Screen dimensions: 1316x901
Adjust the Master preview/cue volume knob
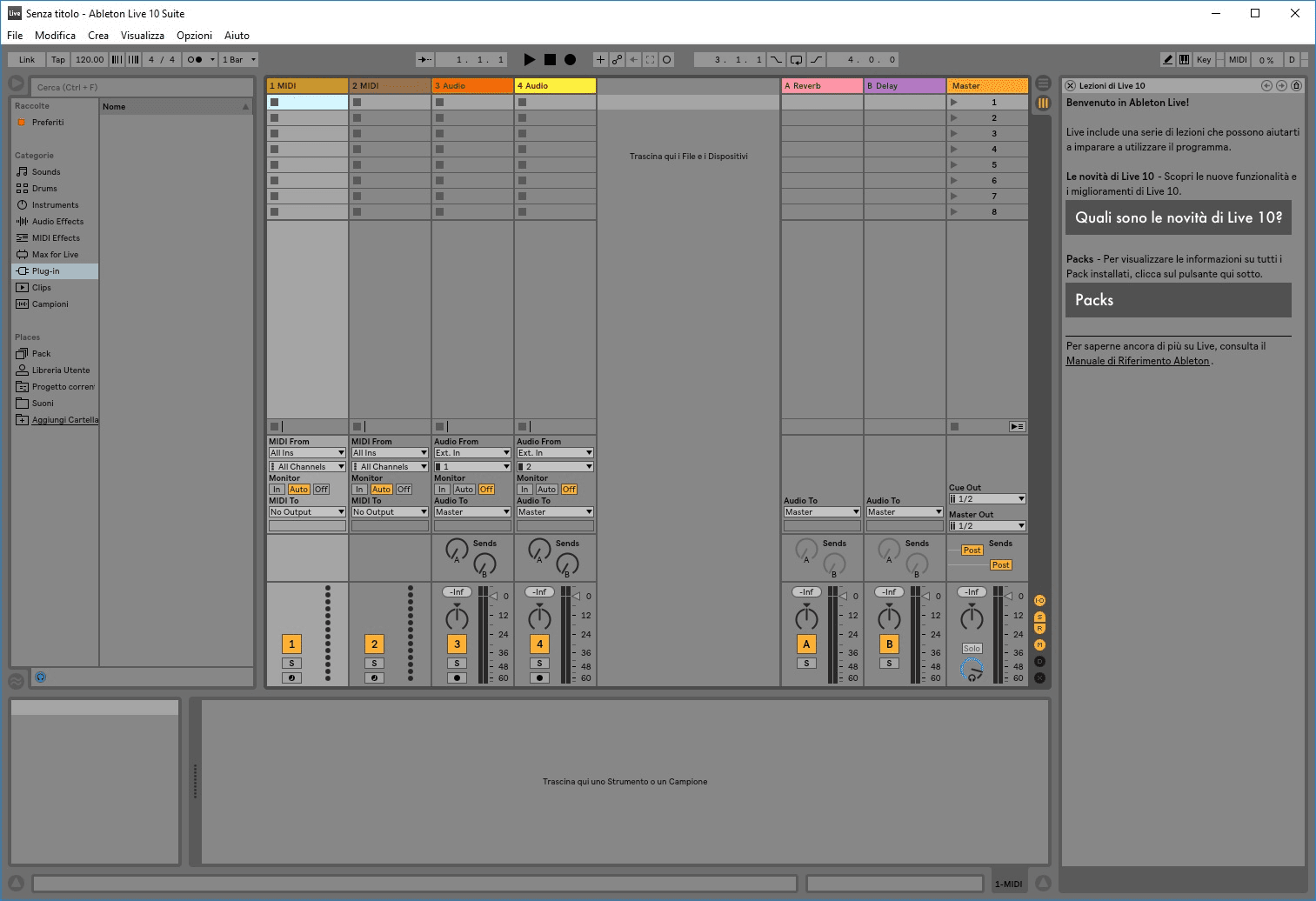pos(972,670)
